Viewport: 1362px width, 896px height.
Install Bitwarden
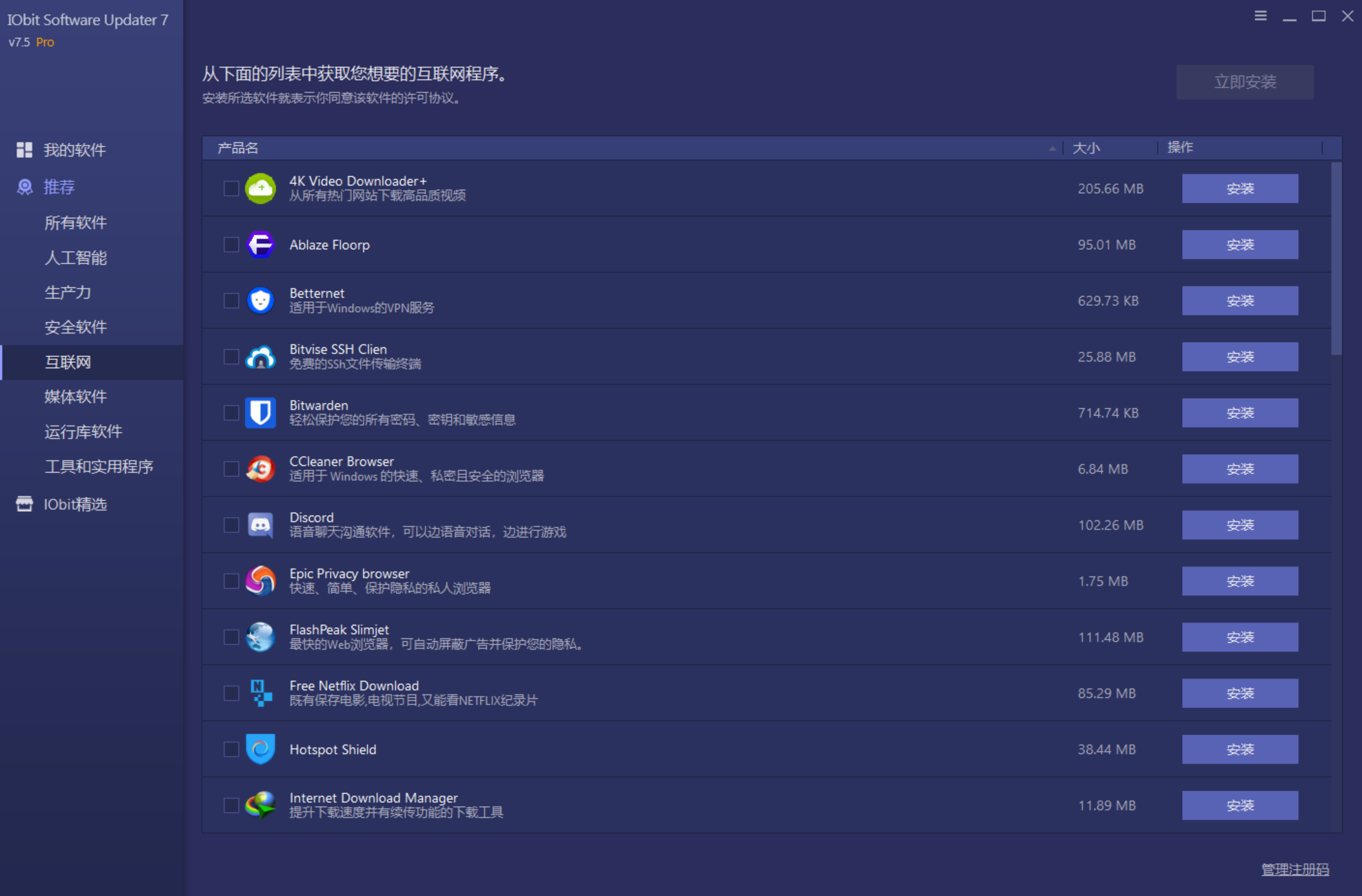(x=1239, y=413)
